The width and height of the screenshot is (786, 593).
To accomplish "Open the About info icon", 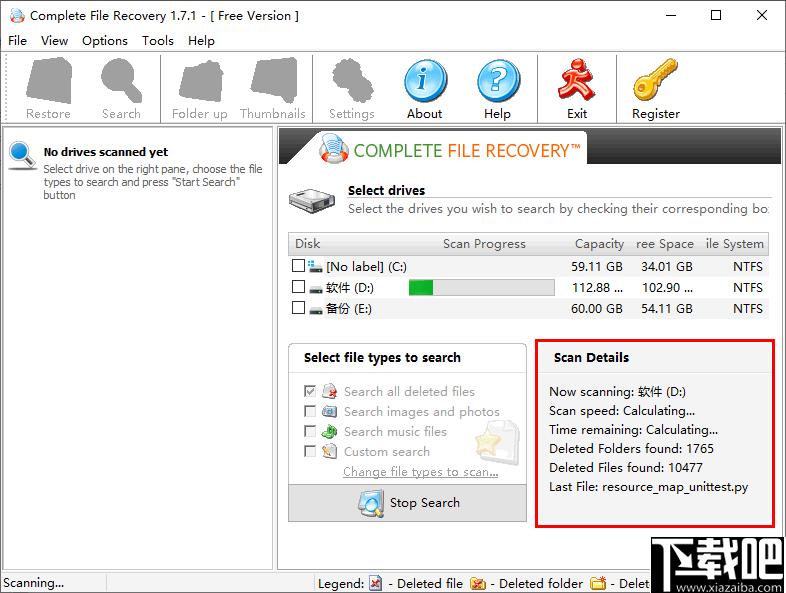I will [x=425, y=81].
